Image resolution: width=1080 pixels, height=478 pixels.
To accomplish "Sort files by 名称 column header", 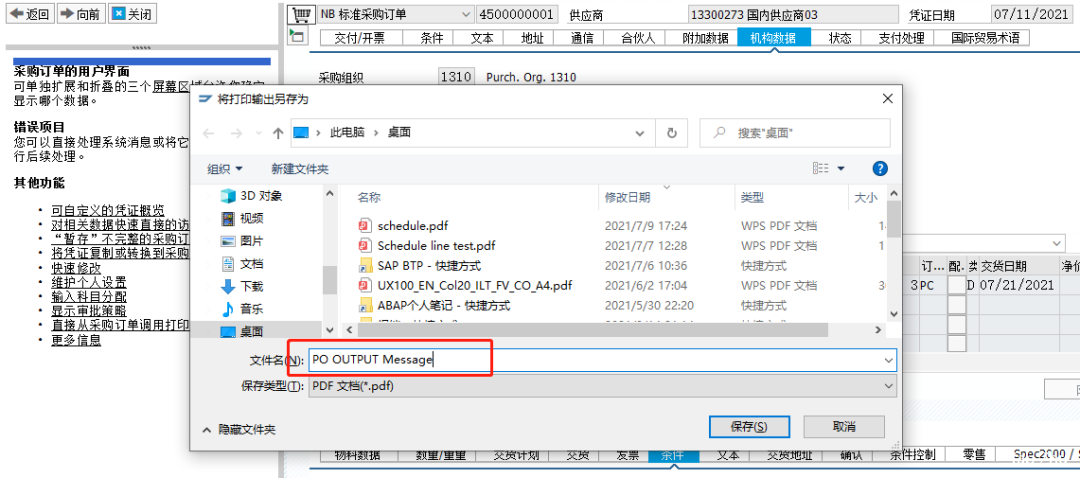I will click(368, 197).
